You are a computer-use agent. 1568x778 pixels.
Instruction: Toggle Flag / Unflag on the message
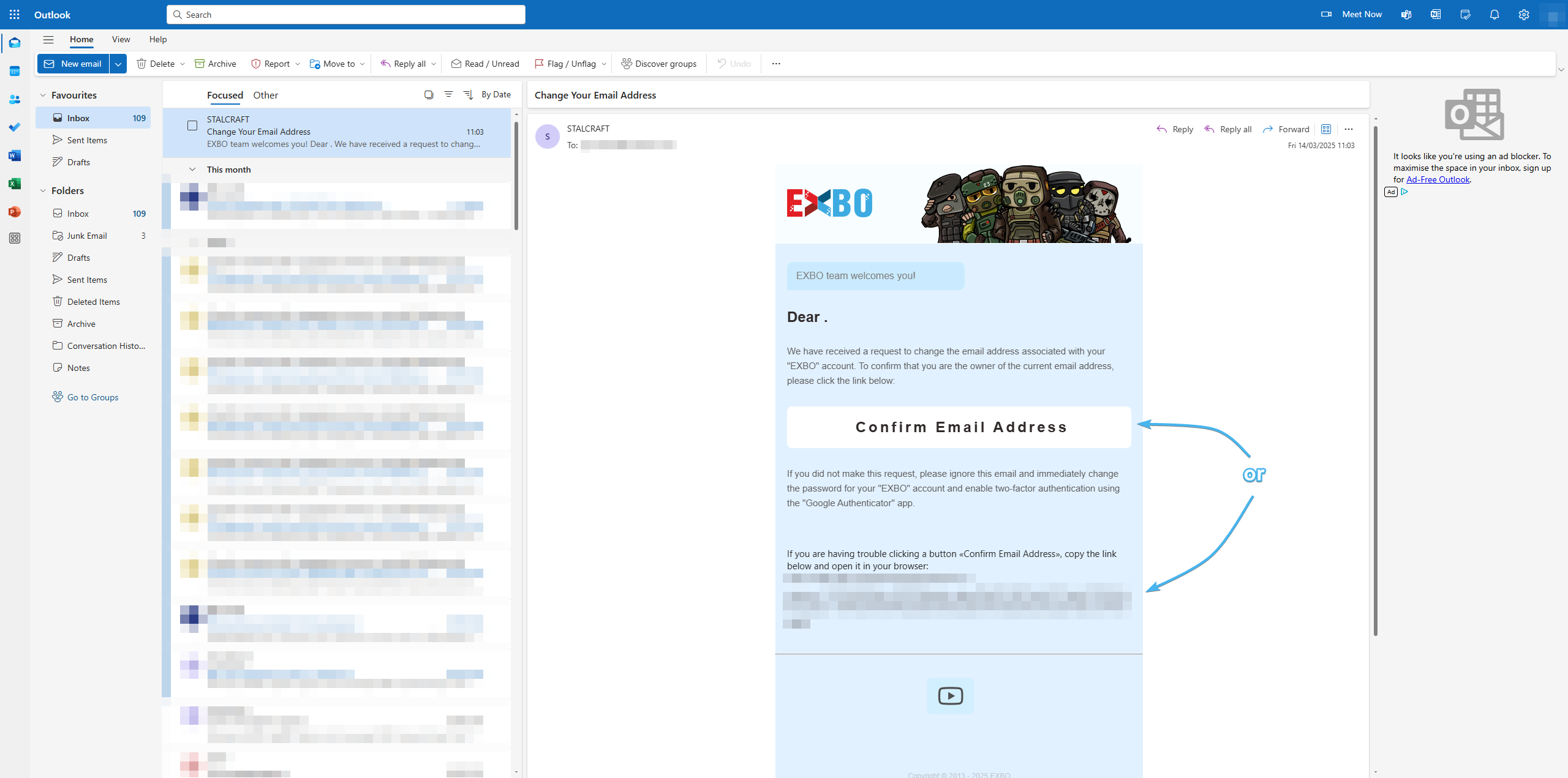565,64
